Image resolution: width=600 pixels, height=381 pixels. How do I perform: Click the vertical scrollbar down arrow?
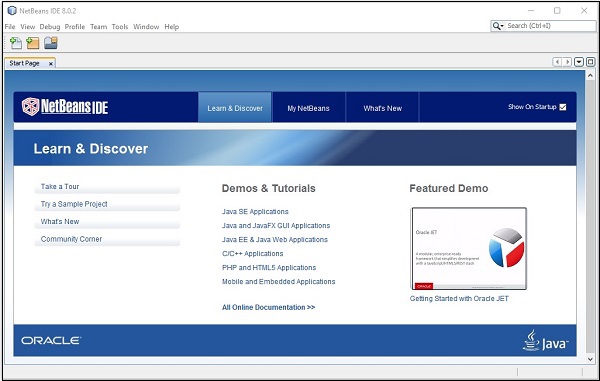pyautogui.click(x=590, y=359)
